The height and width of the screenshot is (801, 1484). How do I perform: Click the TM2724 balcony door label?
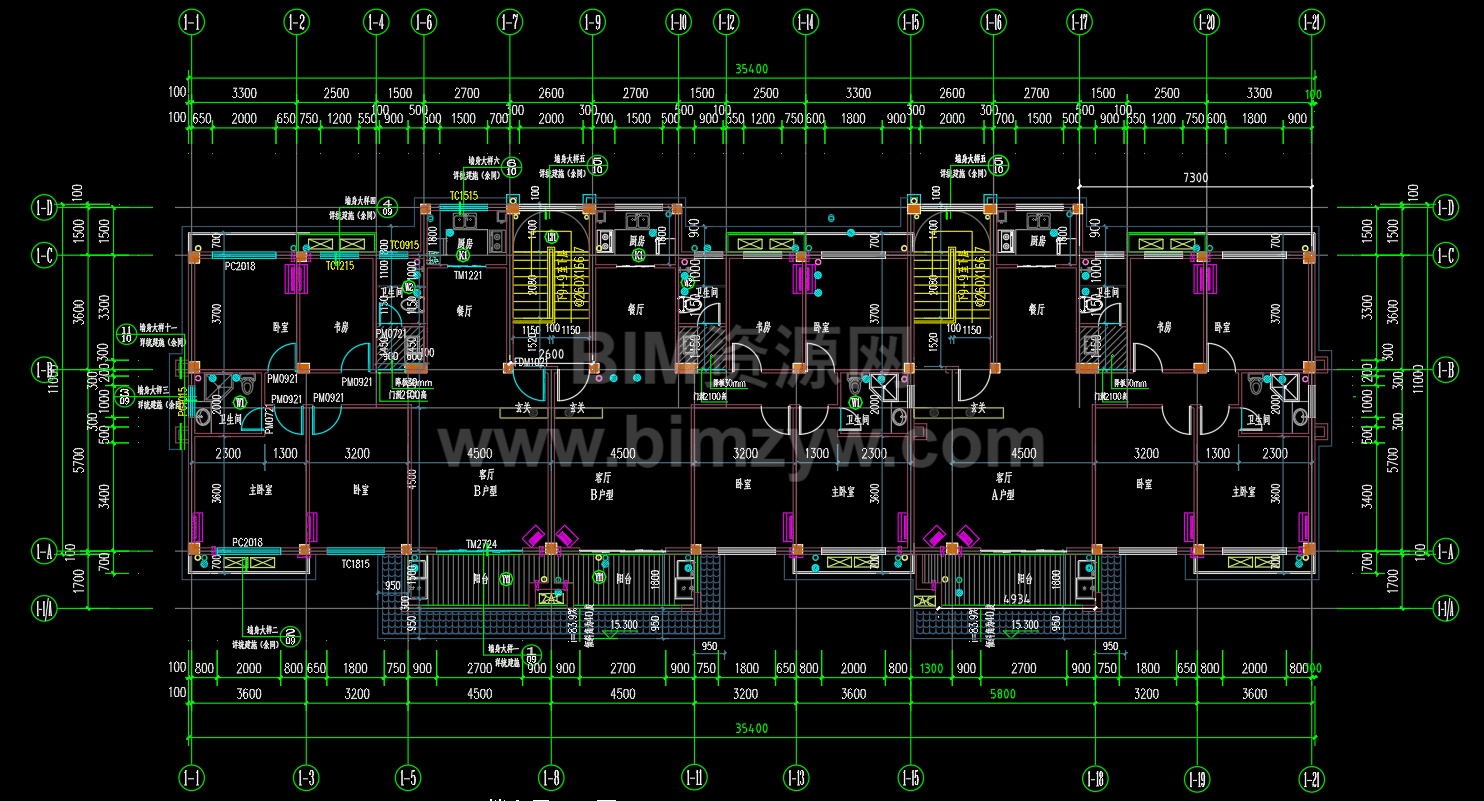click(x=481, y=544)
